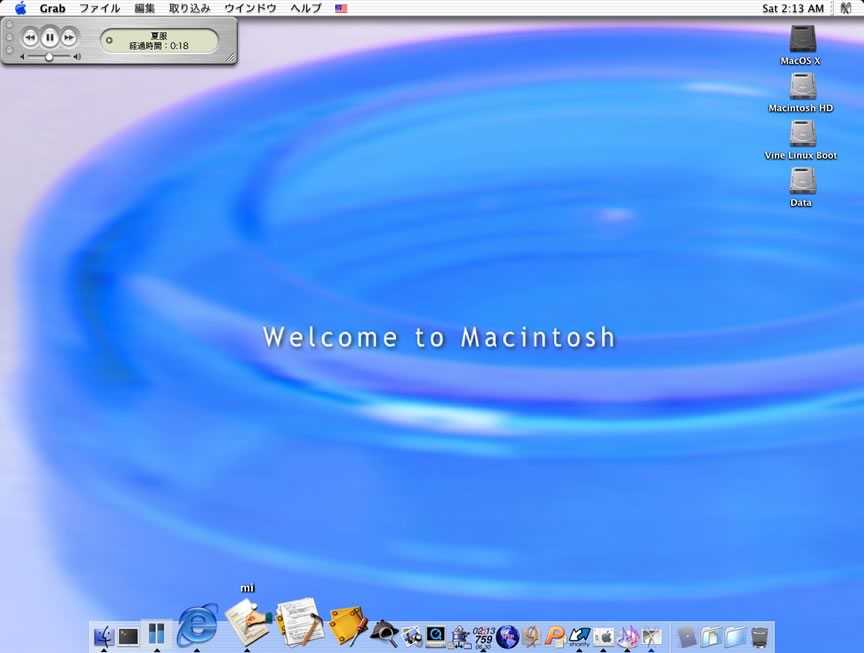Select the Vine Linux Boot disk icon
864x653 pixels.
tap(802, 134)
